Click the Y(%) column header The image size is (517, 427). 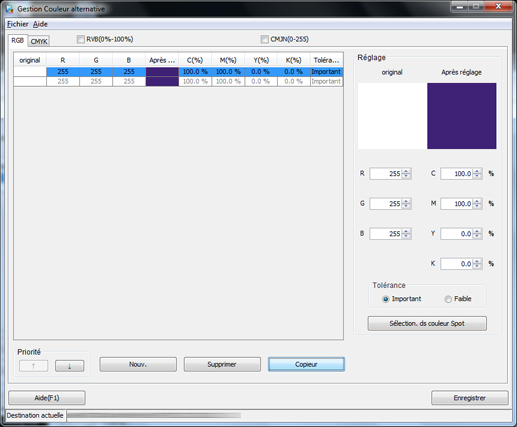[261, 60]
